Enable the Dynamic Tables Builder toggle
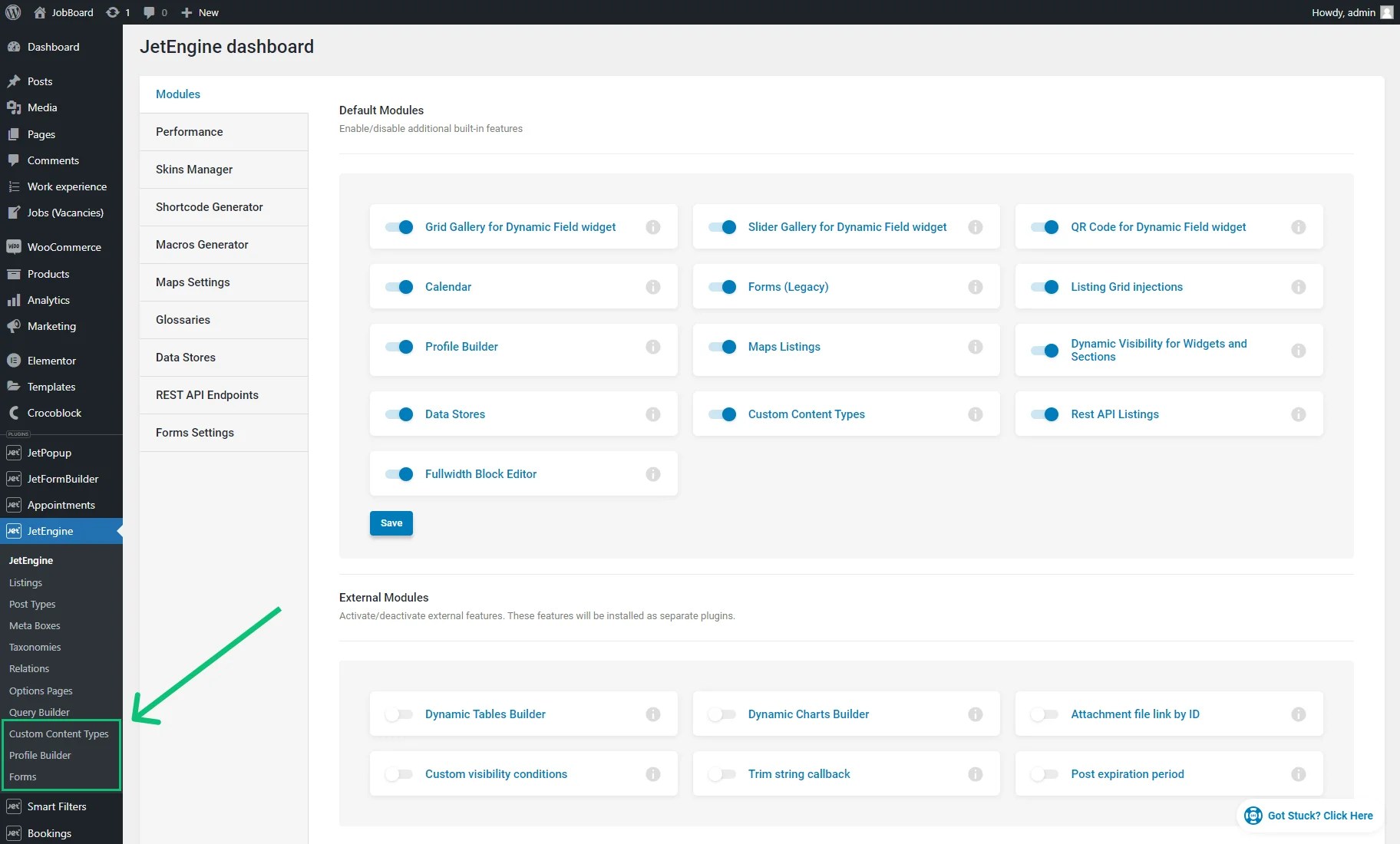 pyautogui.click(x=399, y=714)
